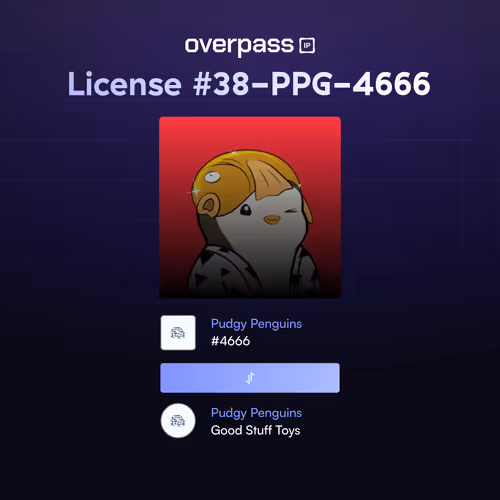Select the #4666 token number text

pos(230,341)
